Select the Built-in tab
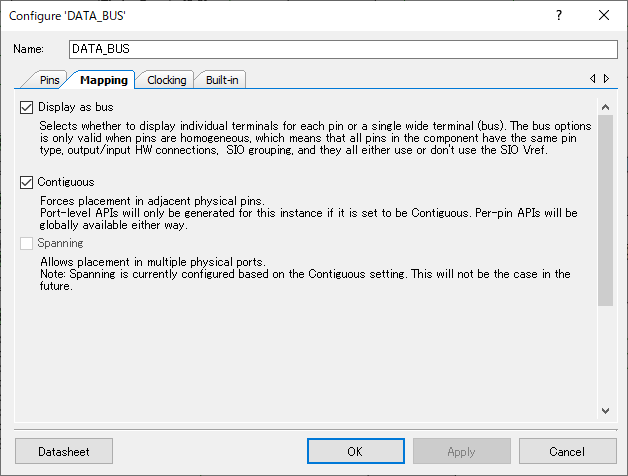 [x=222, y=80]
